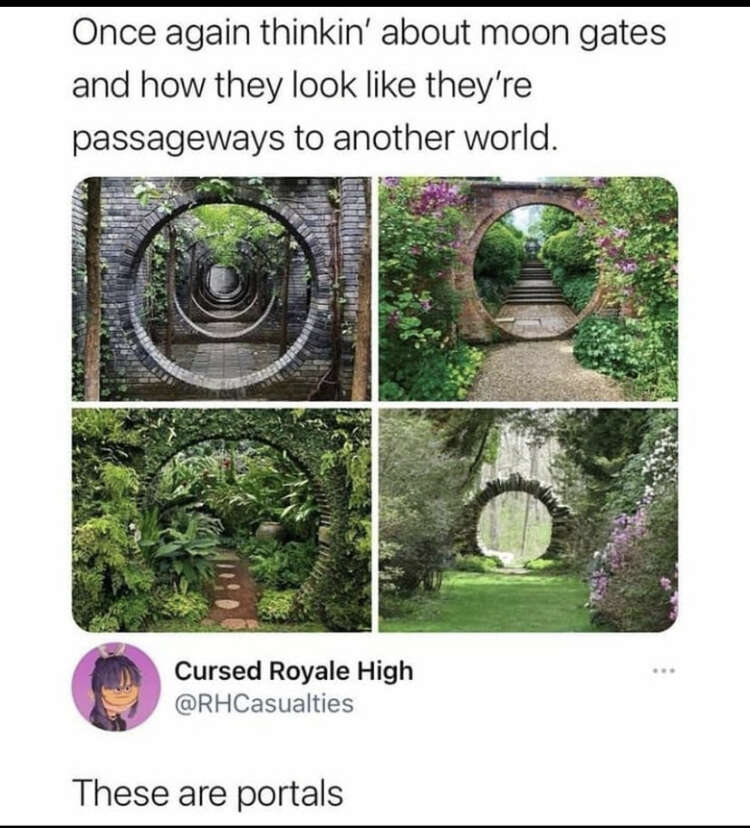Click the stone steps inside the brick moon gate
This screenshot has height=828, width=750.
(535, 284)
